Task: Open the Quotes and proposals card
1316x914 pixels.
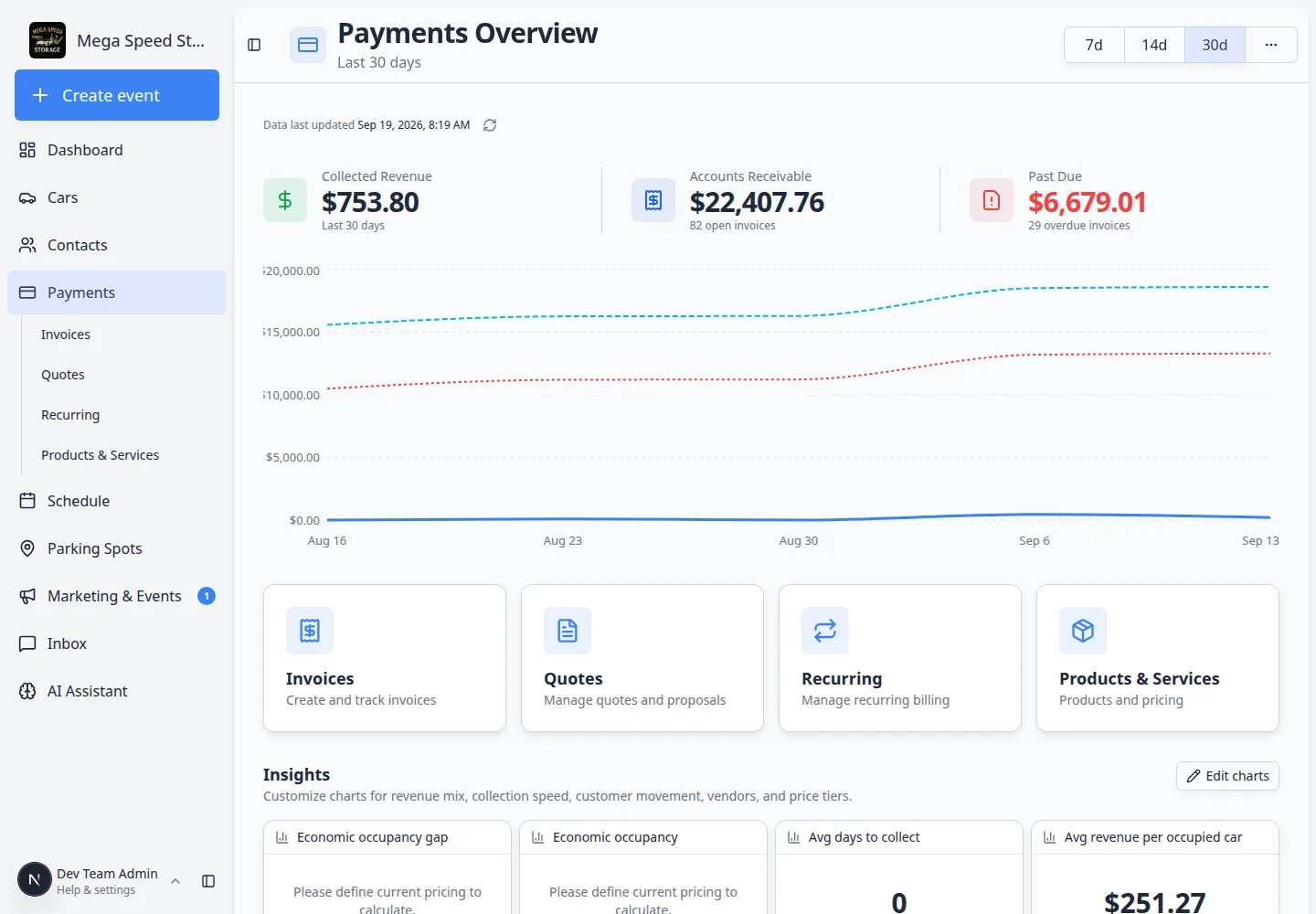Action: 642,658
